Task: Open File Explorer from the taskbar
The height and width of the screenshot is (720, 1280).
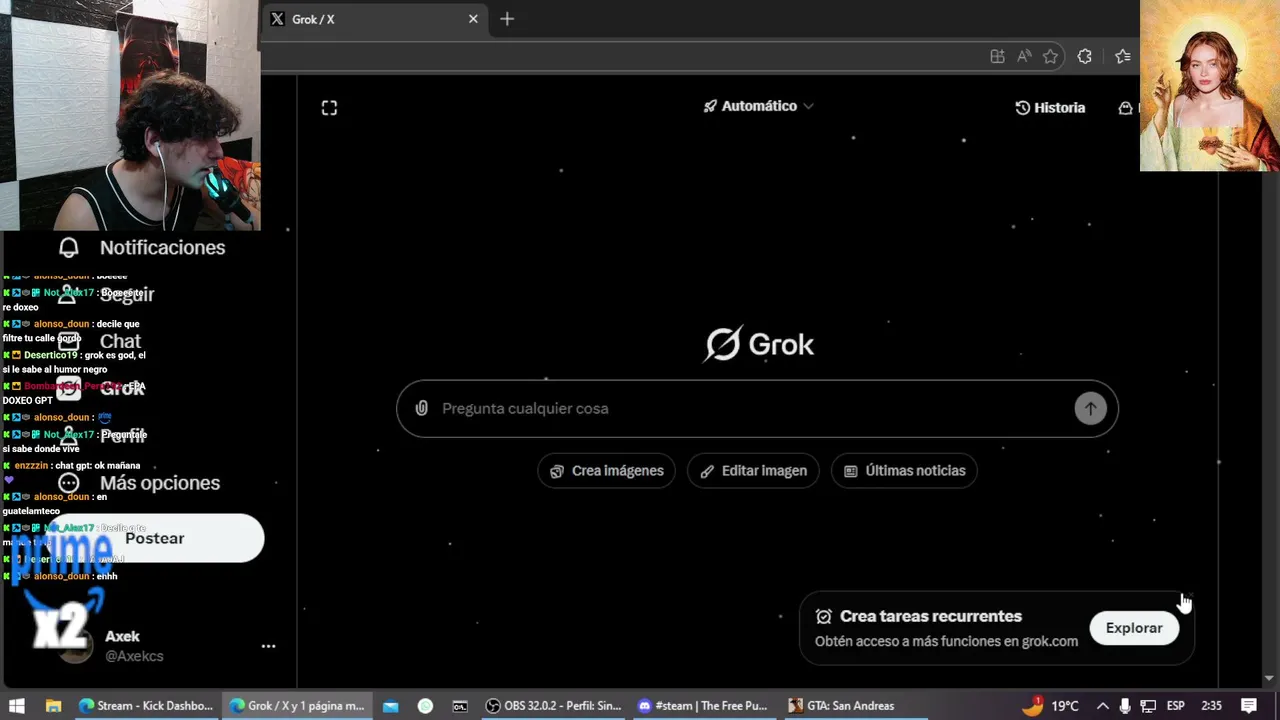Action: (53, 706)
